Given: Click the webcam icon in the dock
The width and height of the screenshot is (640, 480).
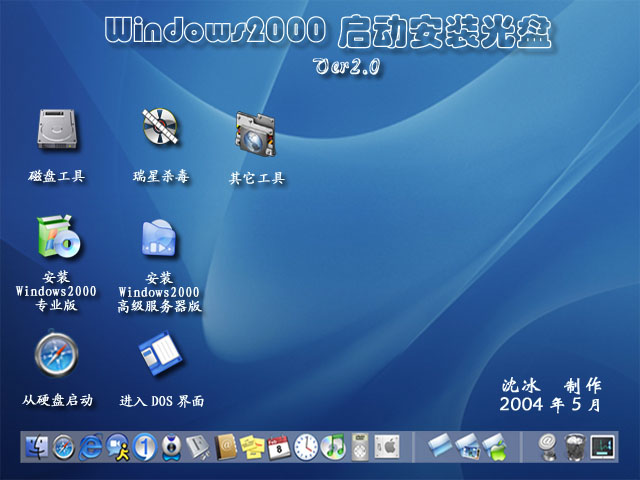Looking at the screenshot, I should click(x=171, y=447).
